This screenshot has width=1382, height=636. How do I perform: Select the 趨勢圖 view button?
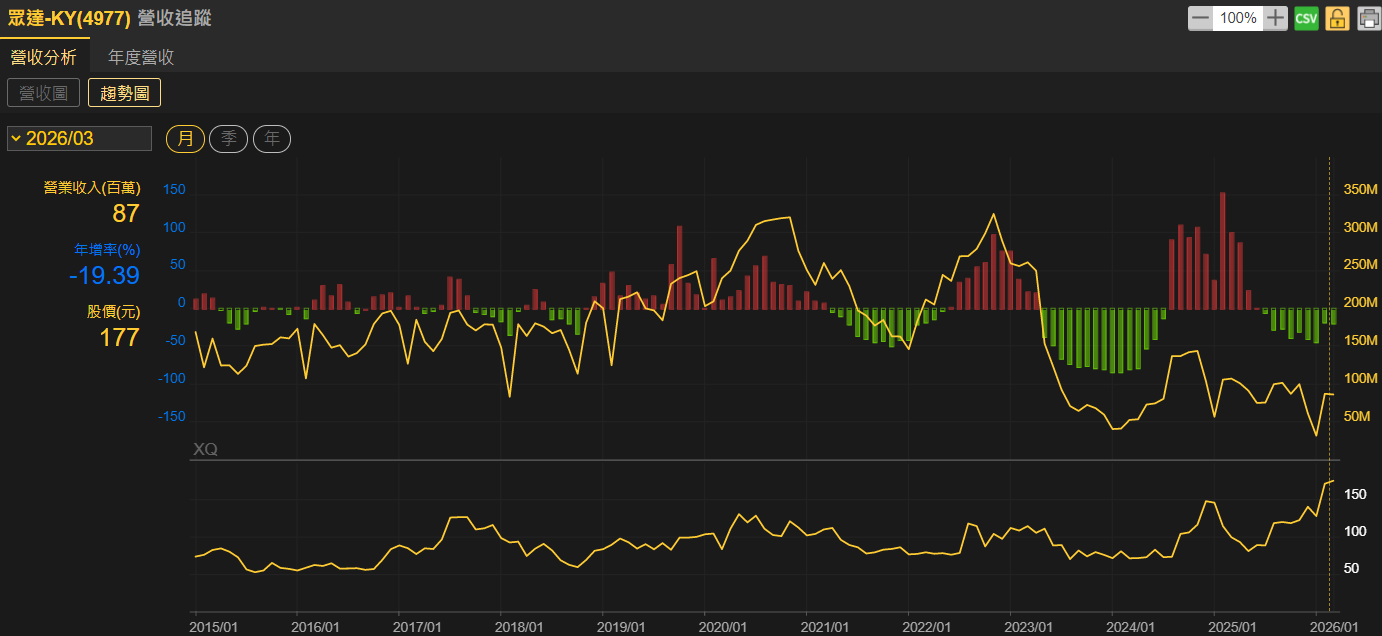coord(124,93)
